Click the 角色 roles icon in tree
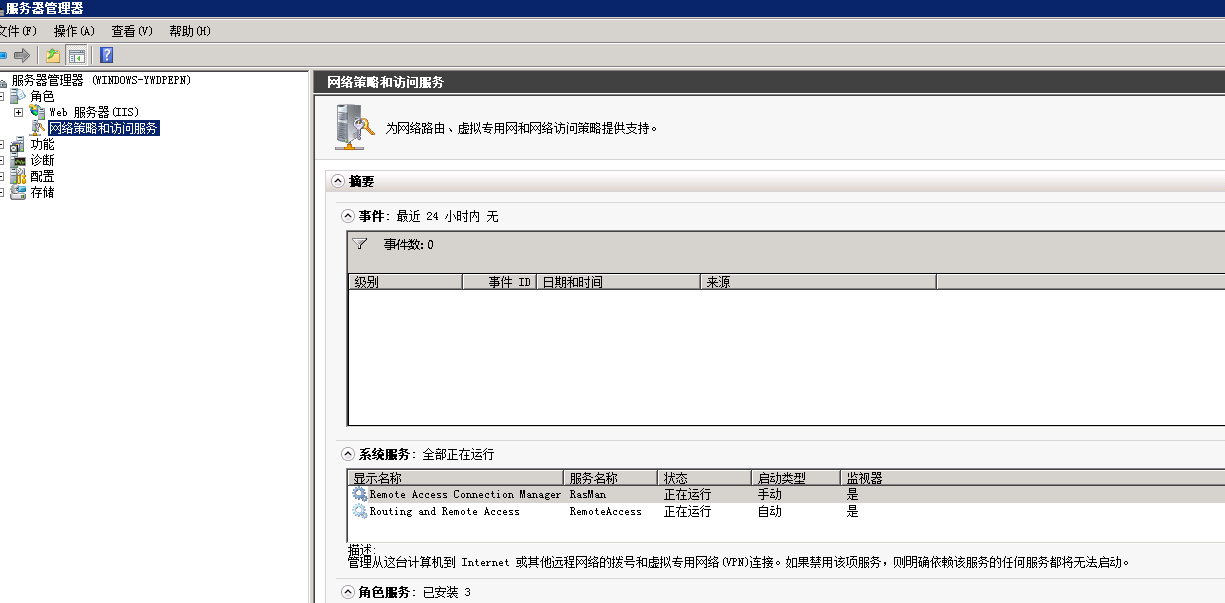 18,96
